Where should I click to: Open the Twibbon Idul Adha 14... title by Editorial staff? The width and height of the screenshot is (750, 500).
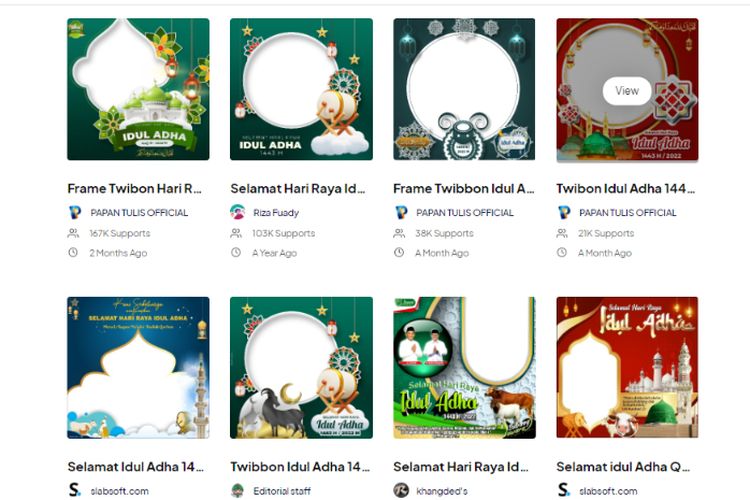(300, 467)
